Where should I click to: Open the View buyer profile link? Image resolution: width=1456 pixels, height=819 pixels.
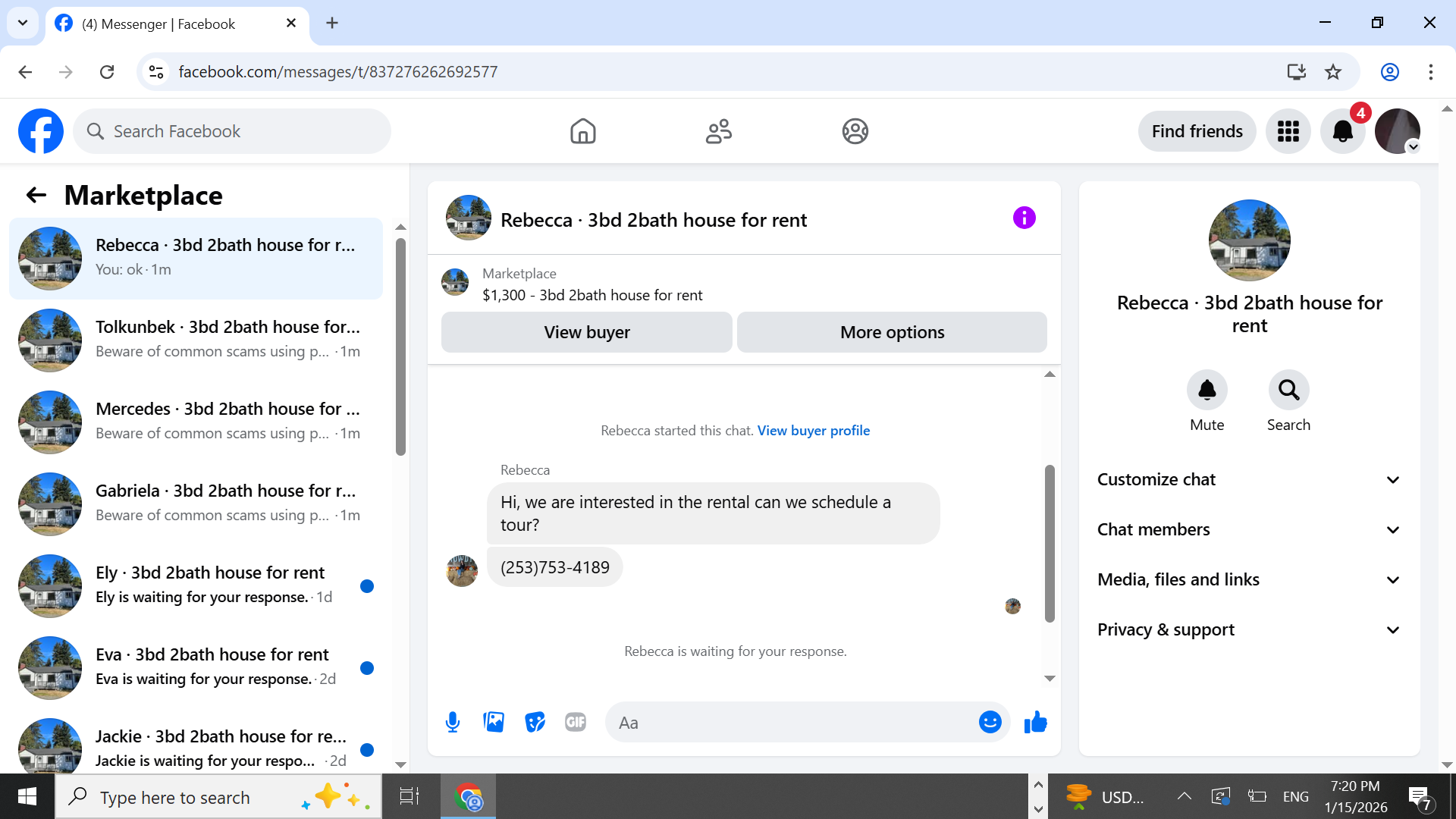pyautogui.click(x=813, y=431)
